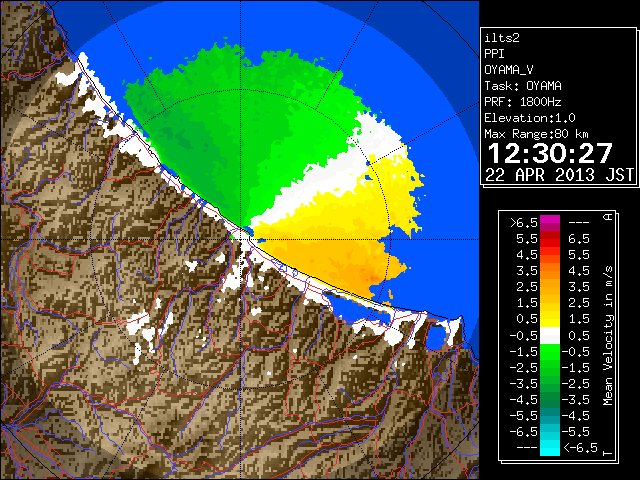The width and height of the screenshot is (640, 480).
Task: Click the '-5.5' label in the legend's right column
Action: [x=576, y=432]
